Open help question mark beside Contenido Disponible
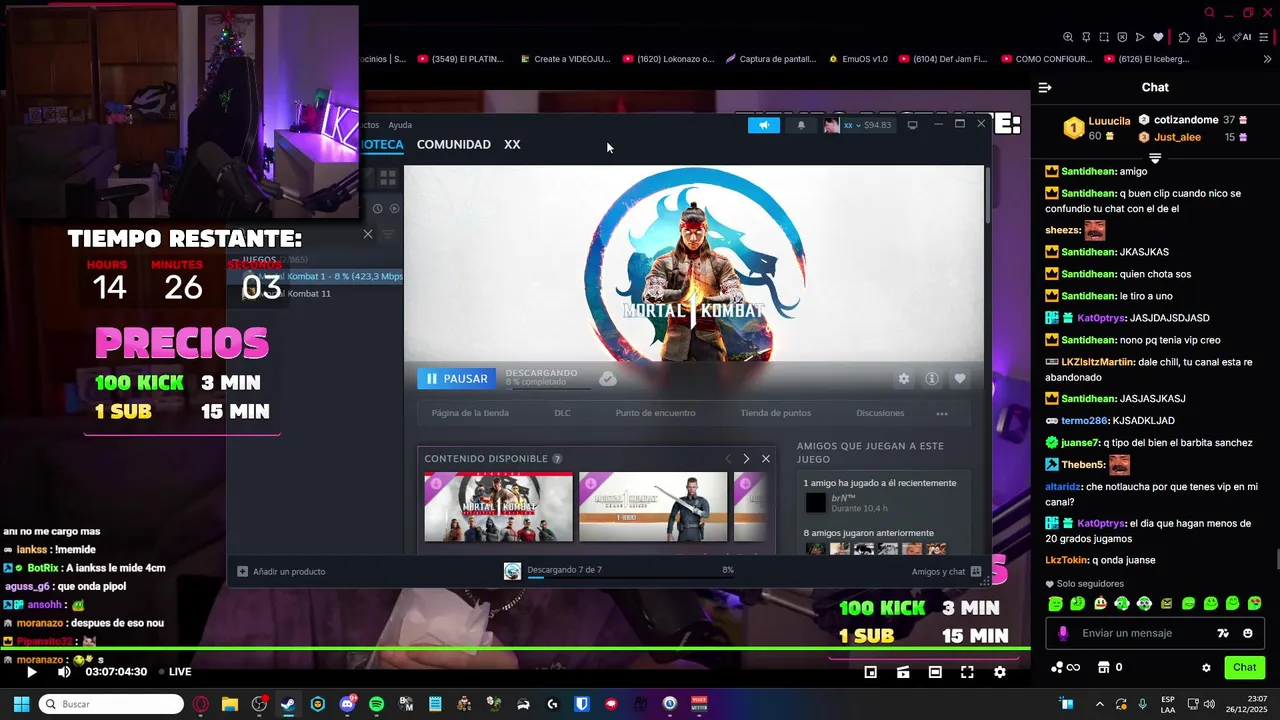 557,459
